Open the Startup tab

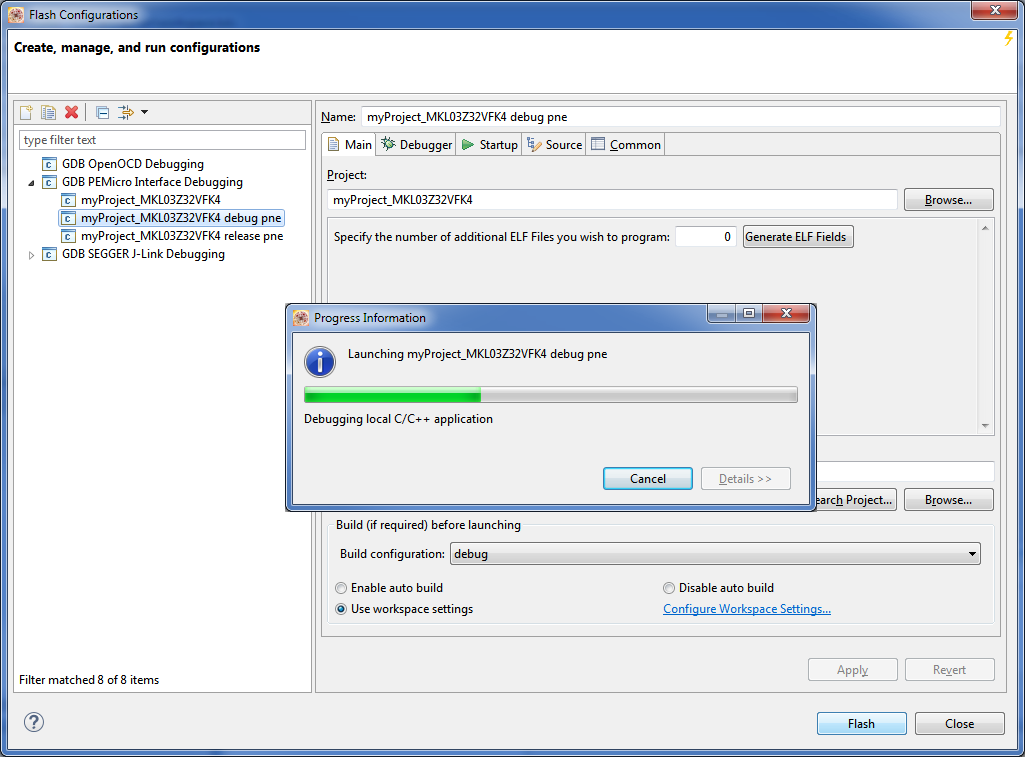[x=489, y=145]
